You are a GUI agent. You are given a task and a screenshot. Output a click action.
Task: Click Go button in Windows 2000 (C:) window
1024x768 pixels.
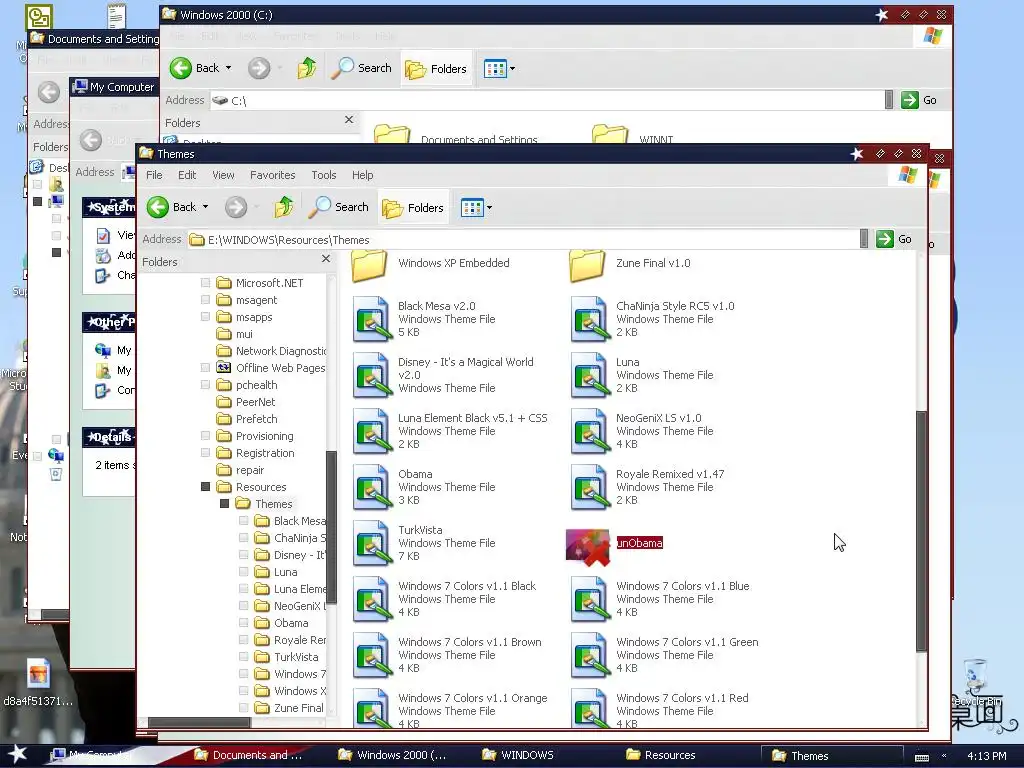(920, 100)
